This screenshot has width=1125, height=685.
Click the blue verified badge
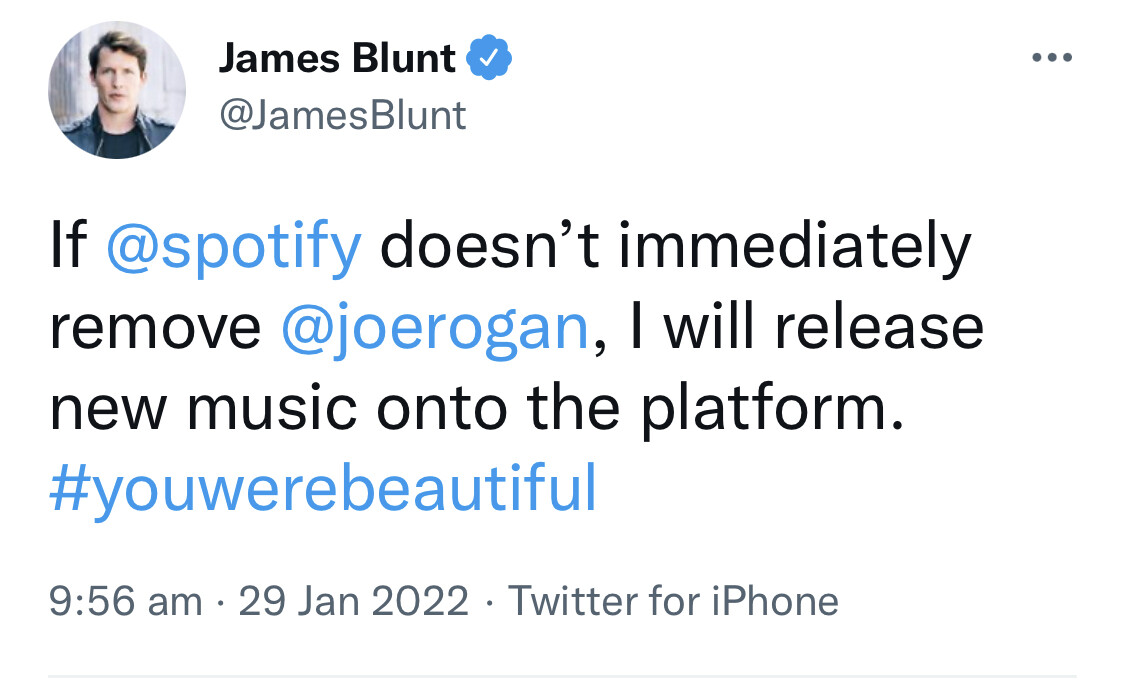(x=492, y=59)
